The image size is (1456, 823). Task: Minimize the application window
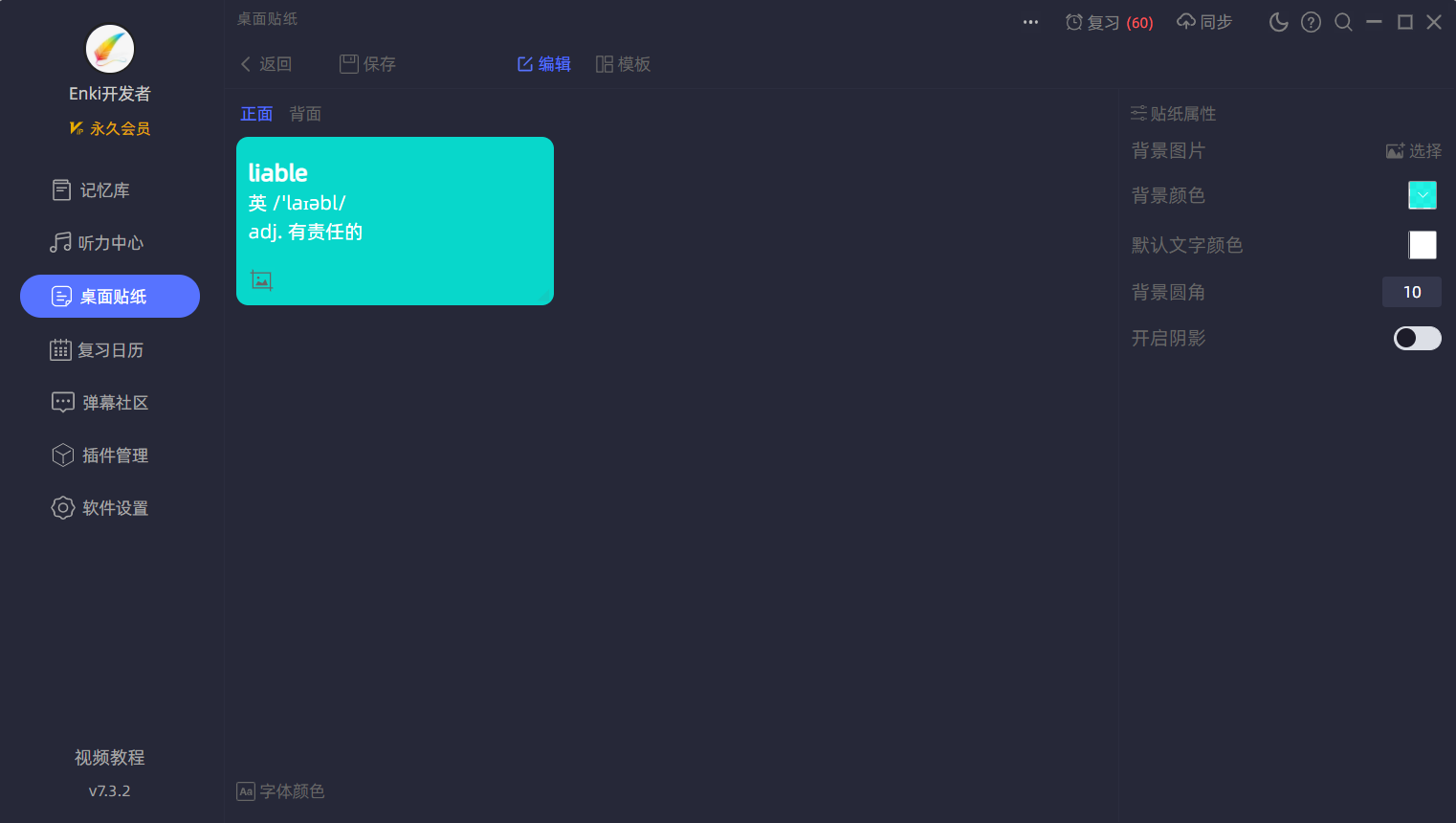click(x=1374, y=22)
